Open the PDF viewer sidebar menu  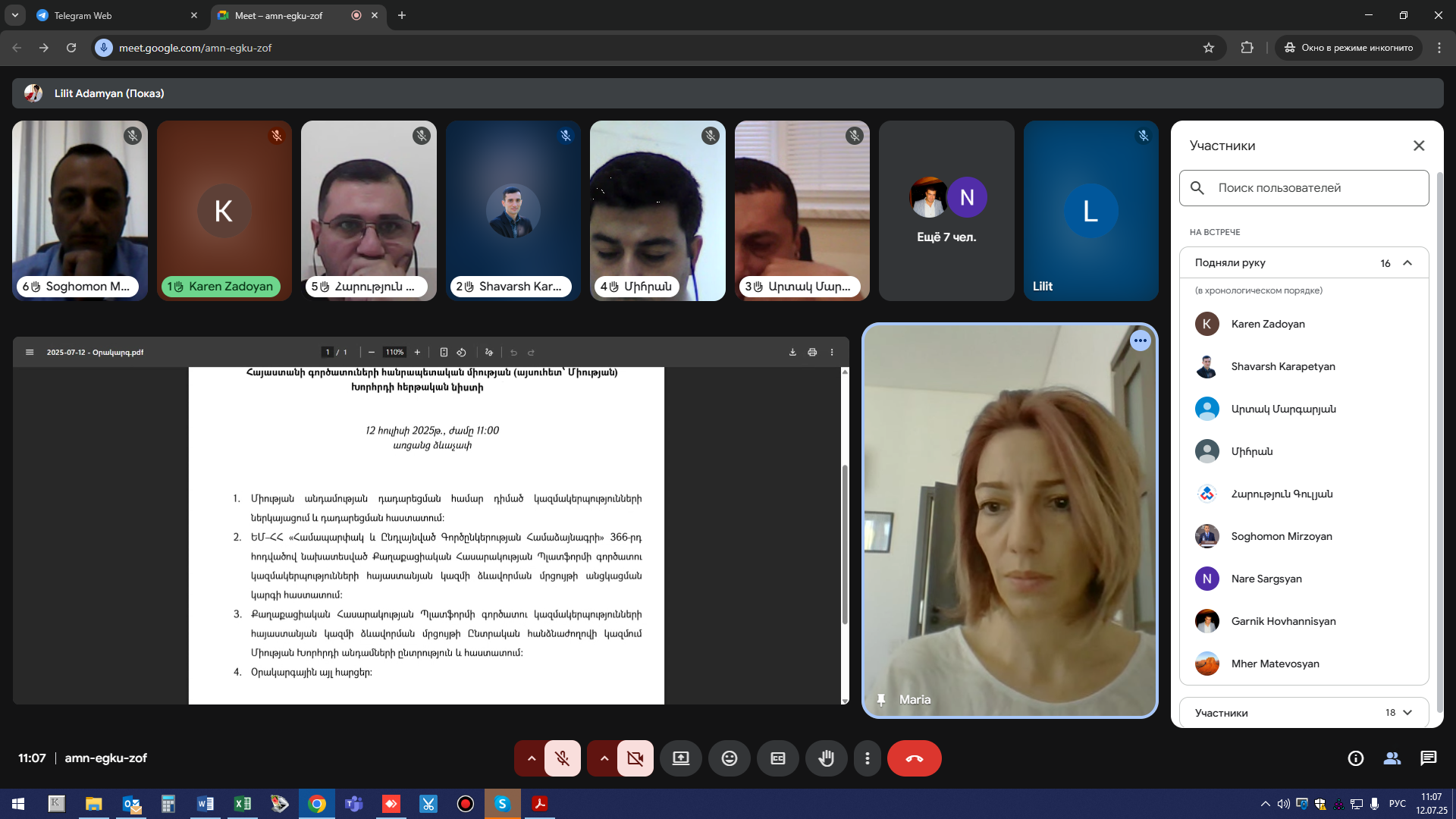click(x=30, y=353)
